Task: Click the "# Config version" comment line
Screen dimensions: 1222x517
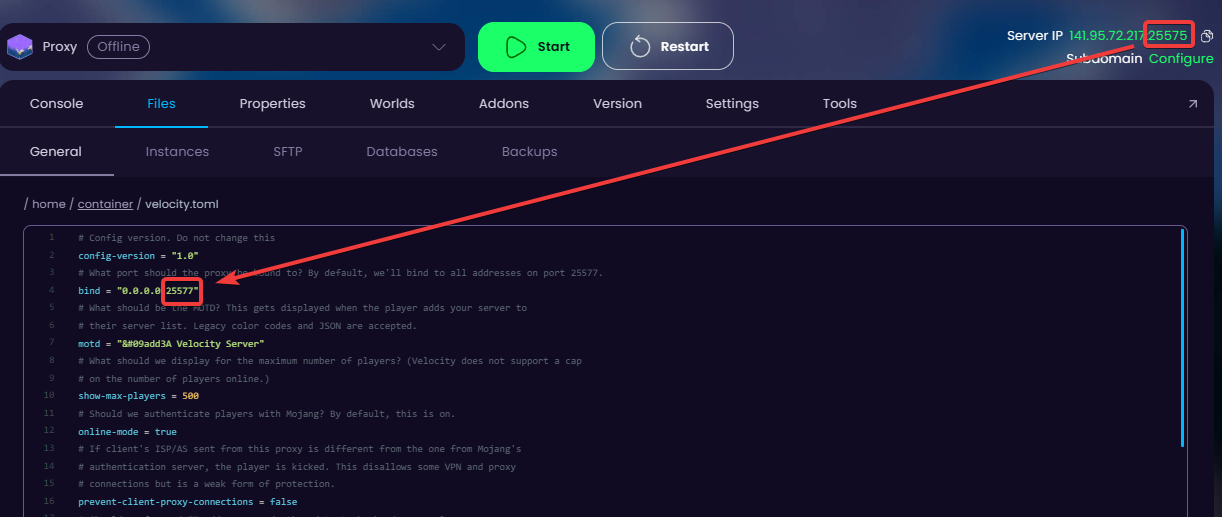Action: 176,238
